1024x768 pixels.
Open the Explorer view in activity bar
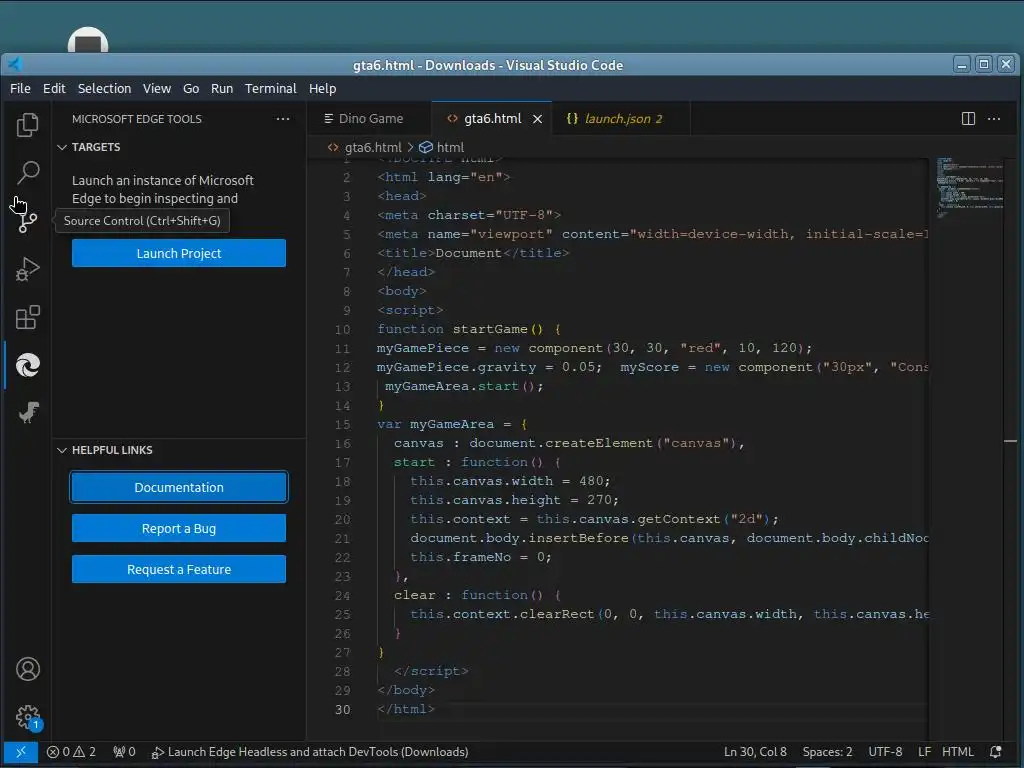(x=27, y=125)
